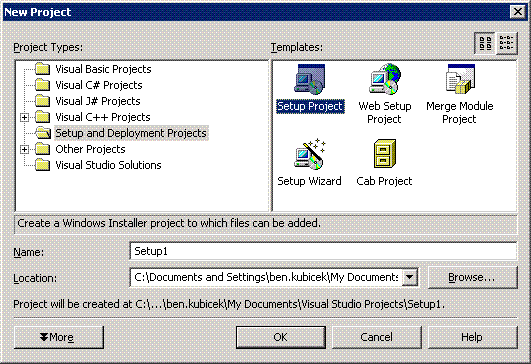Select Visual C# Projects in tree

point(99,85)
